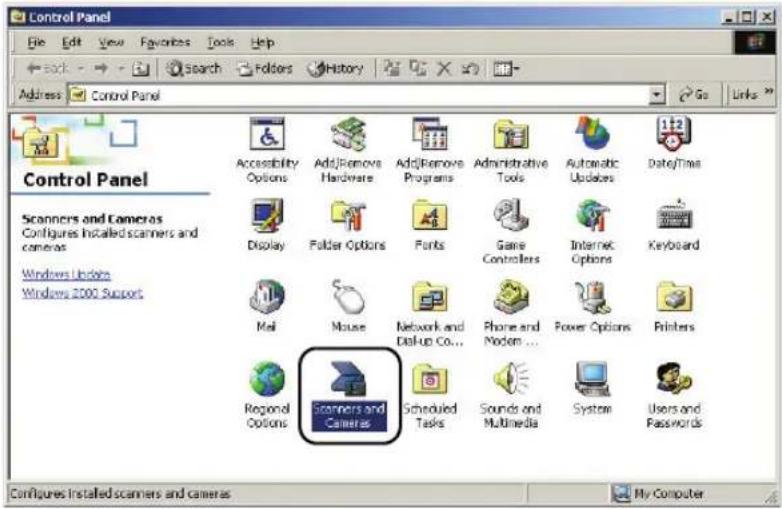Screen dimensions: 782x509
Task: Go up one folder level
Action: point(140,68)
